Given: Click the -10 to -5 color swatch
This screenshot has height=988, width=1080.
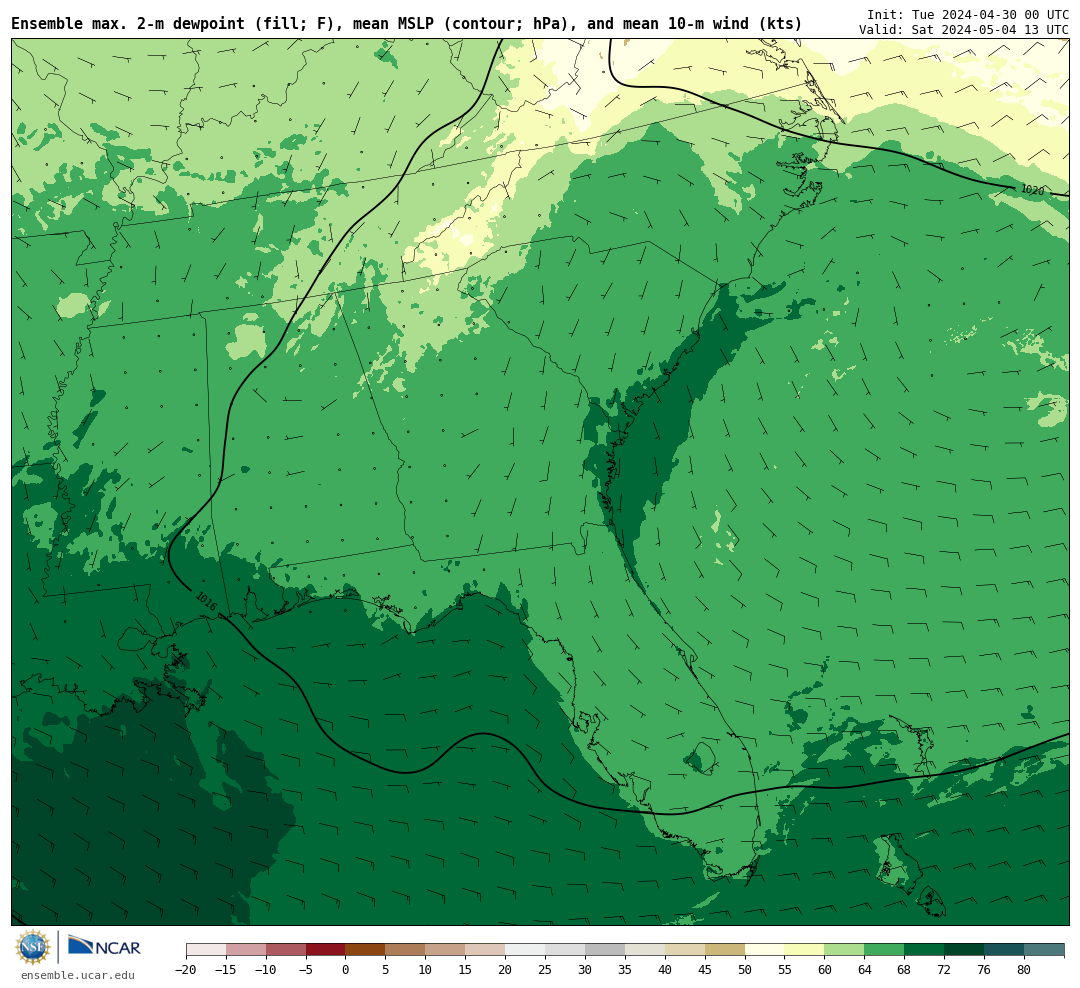Looking at the screenshot, I should (286, 950).
